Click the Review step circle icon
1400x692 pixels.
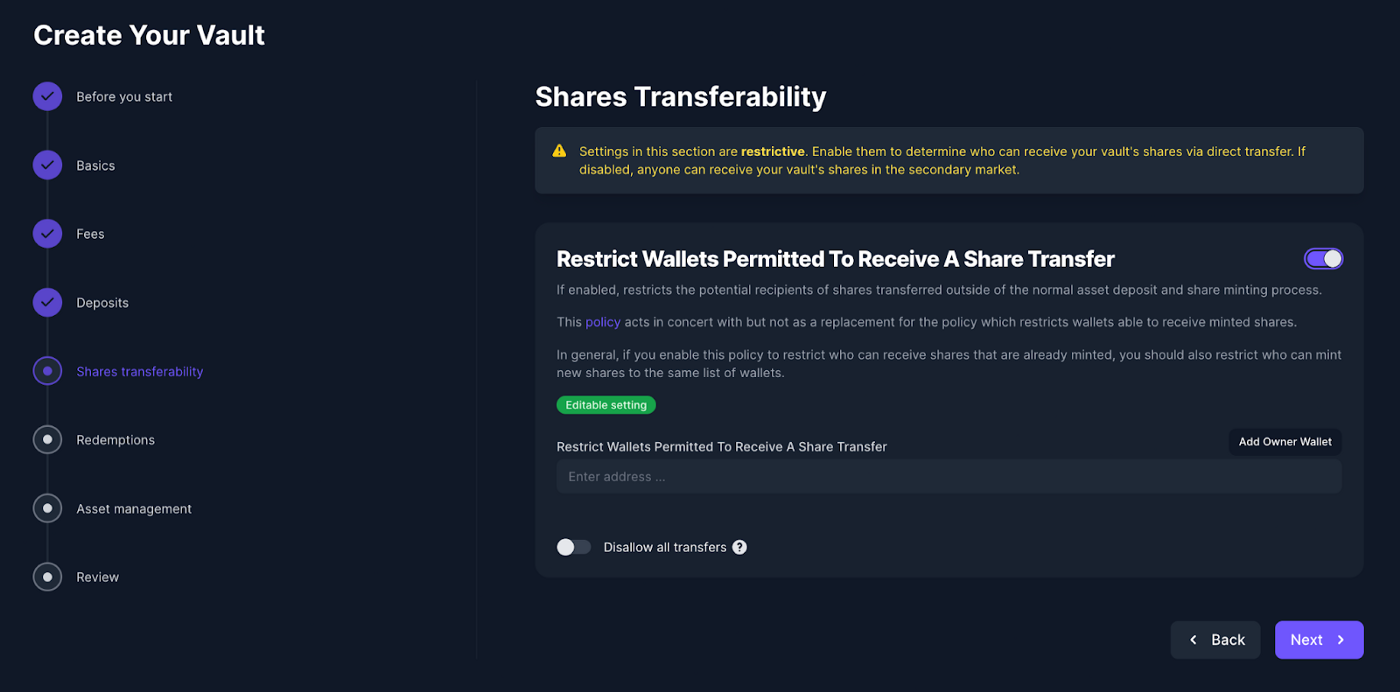point(47,577)
